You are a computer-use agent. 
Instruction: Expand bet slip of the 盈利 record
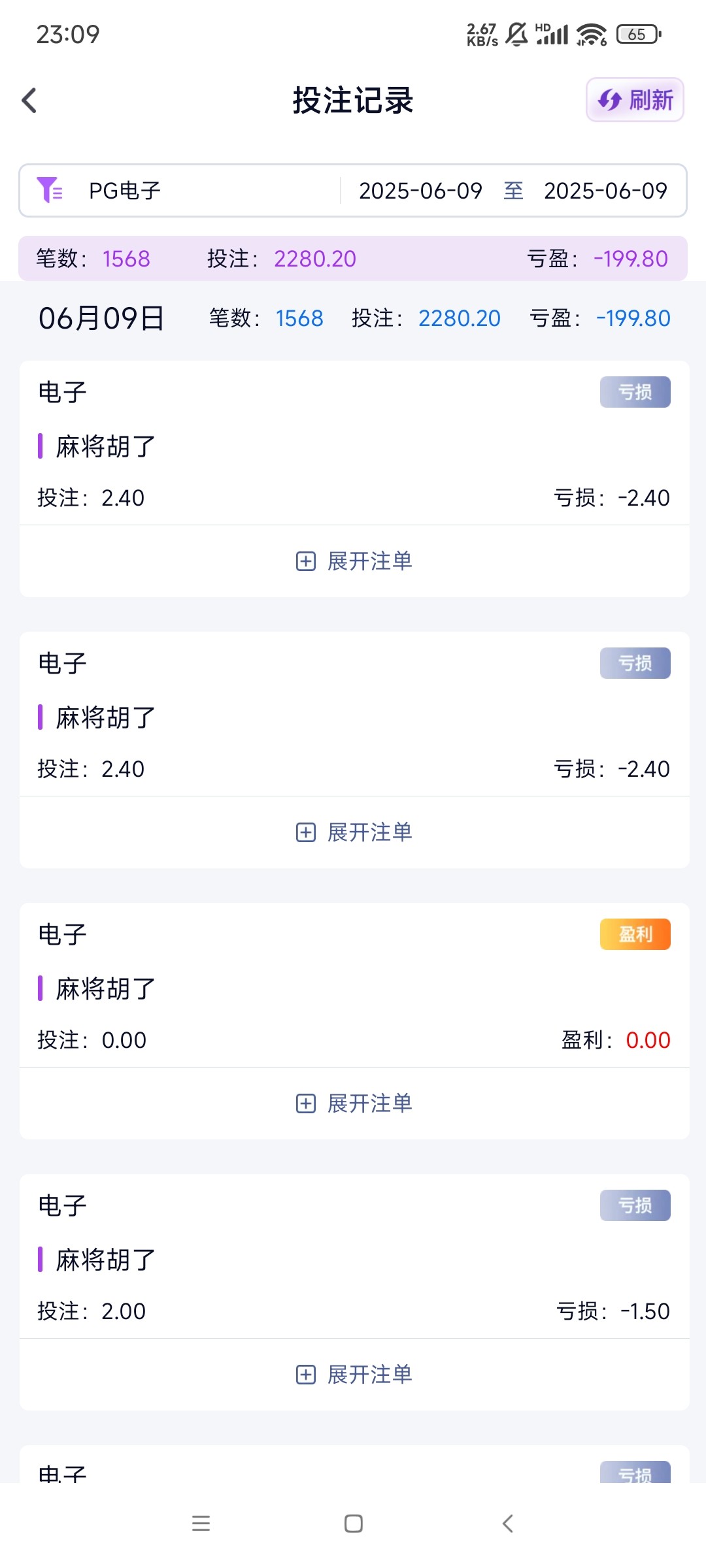[354, 1103]
